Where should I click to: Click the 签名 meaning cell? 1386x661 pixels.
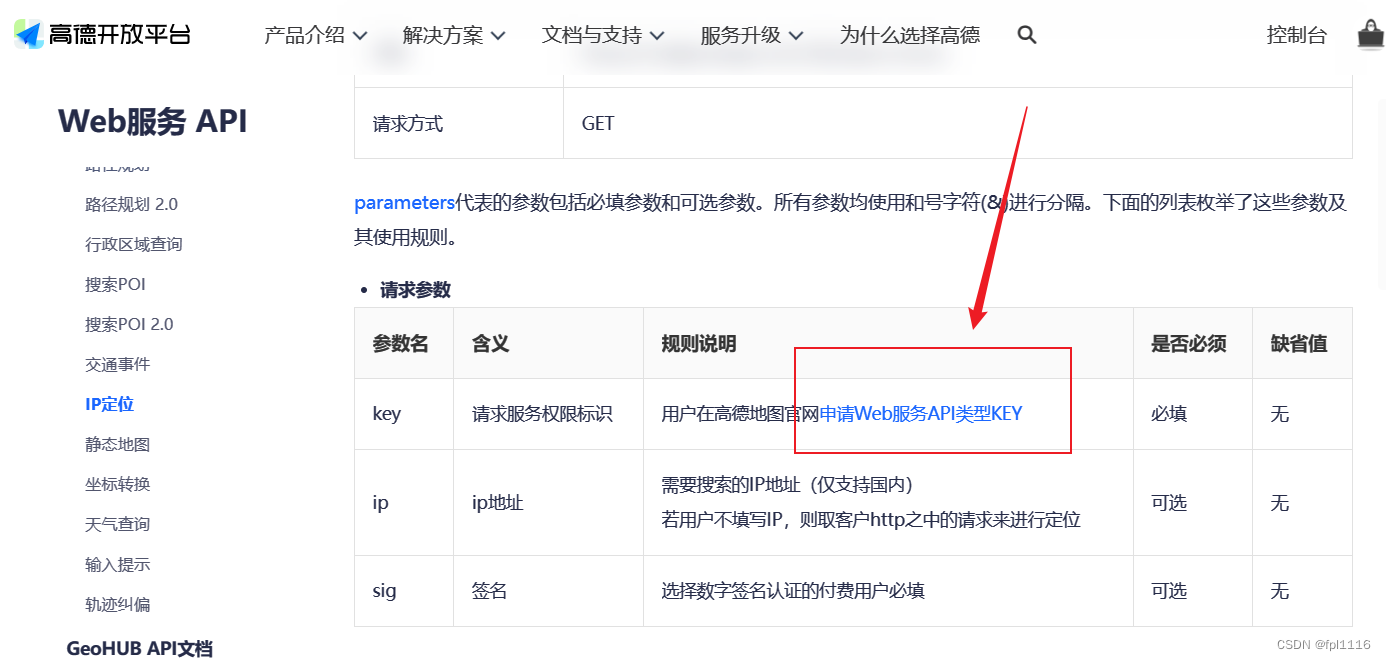point(548,591)
